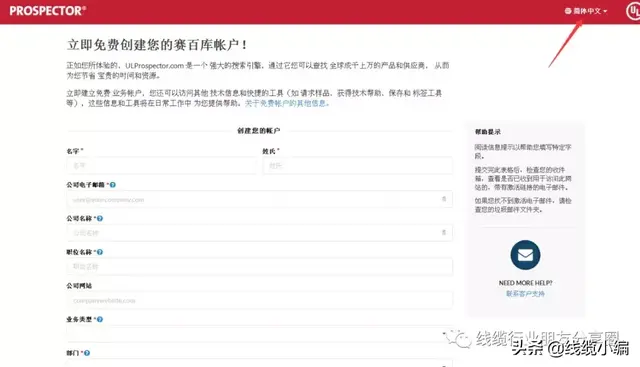This screenshot has width=640, height=367.
Task: Open the 联系客户支持 support link
Action: (525, 294)
